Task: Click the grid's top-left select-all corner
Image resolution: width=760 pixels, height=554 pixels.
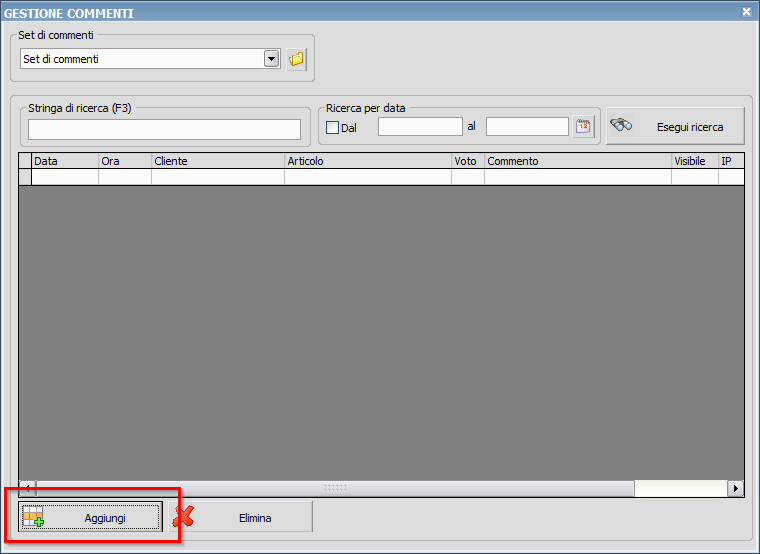Action: click(25, 161)
